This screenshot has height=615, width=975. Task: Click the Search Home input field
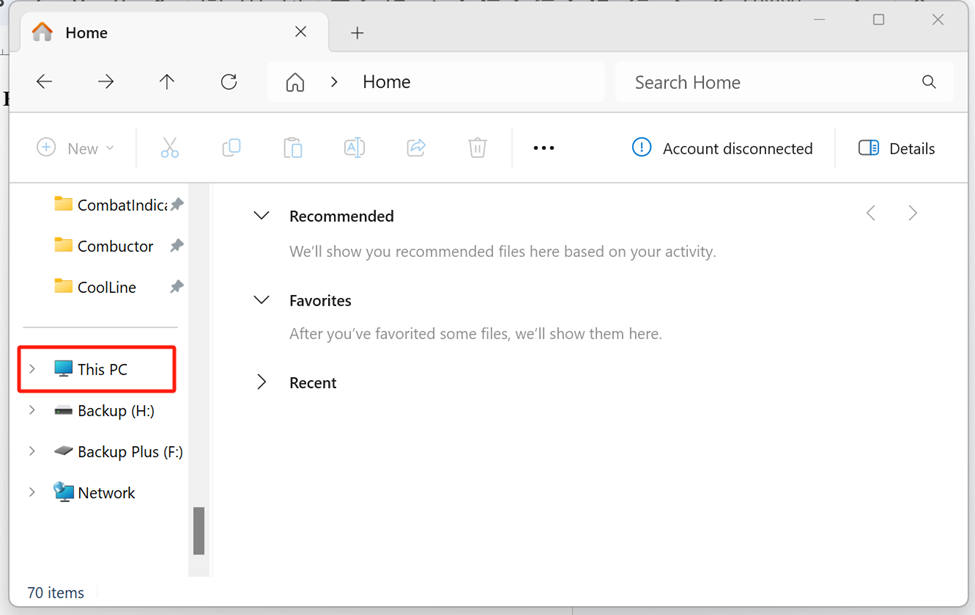pos(770,82)
